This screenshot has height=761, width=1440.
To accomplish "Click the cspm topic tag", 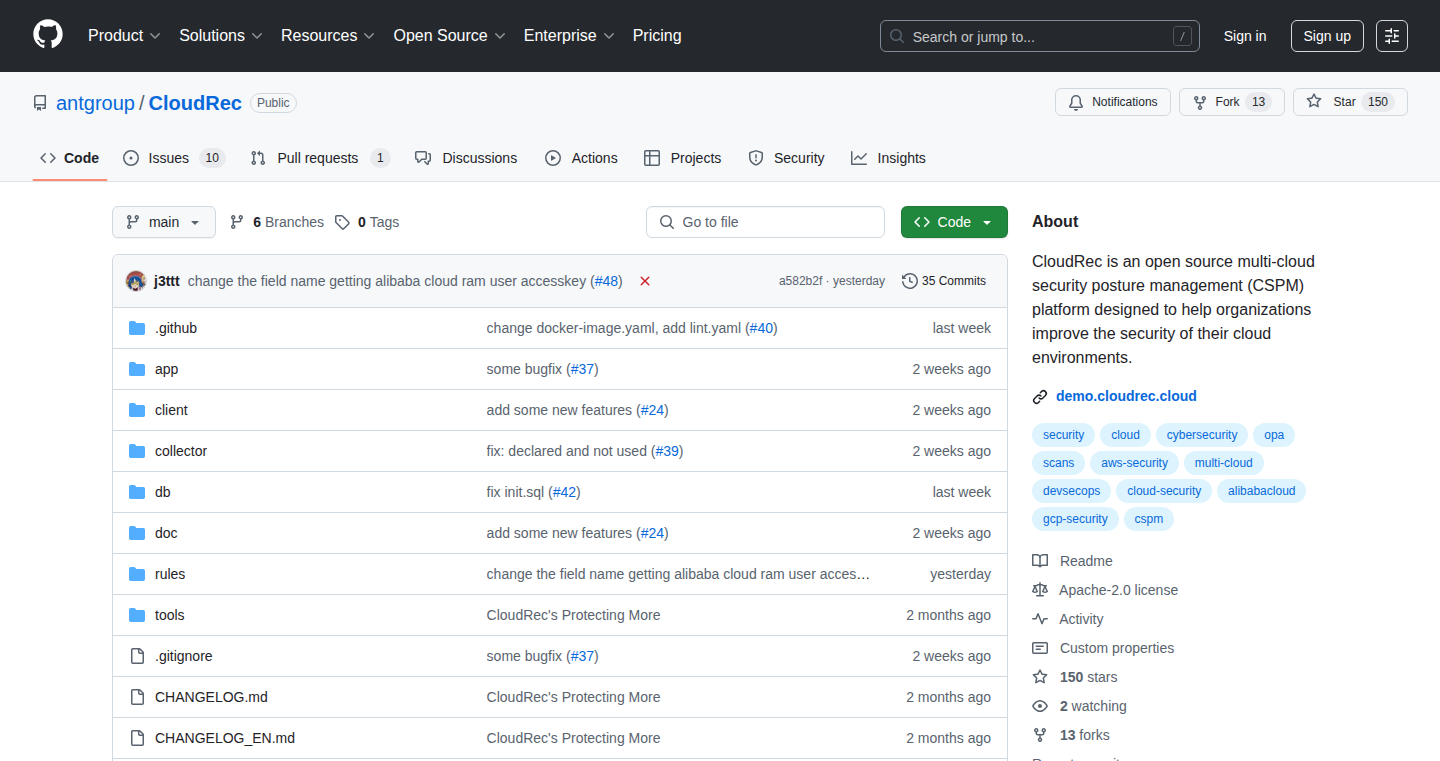I will point(1149,519).
